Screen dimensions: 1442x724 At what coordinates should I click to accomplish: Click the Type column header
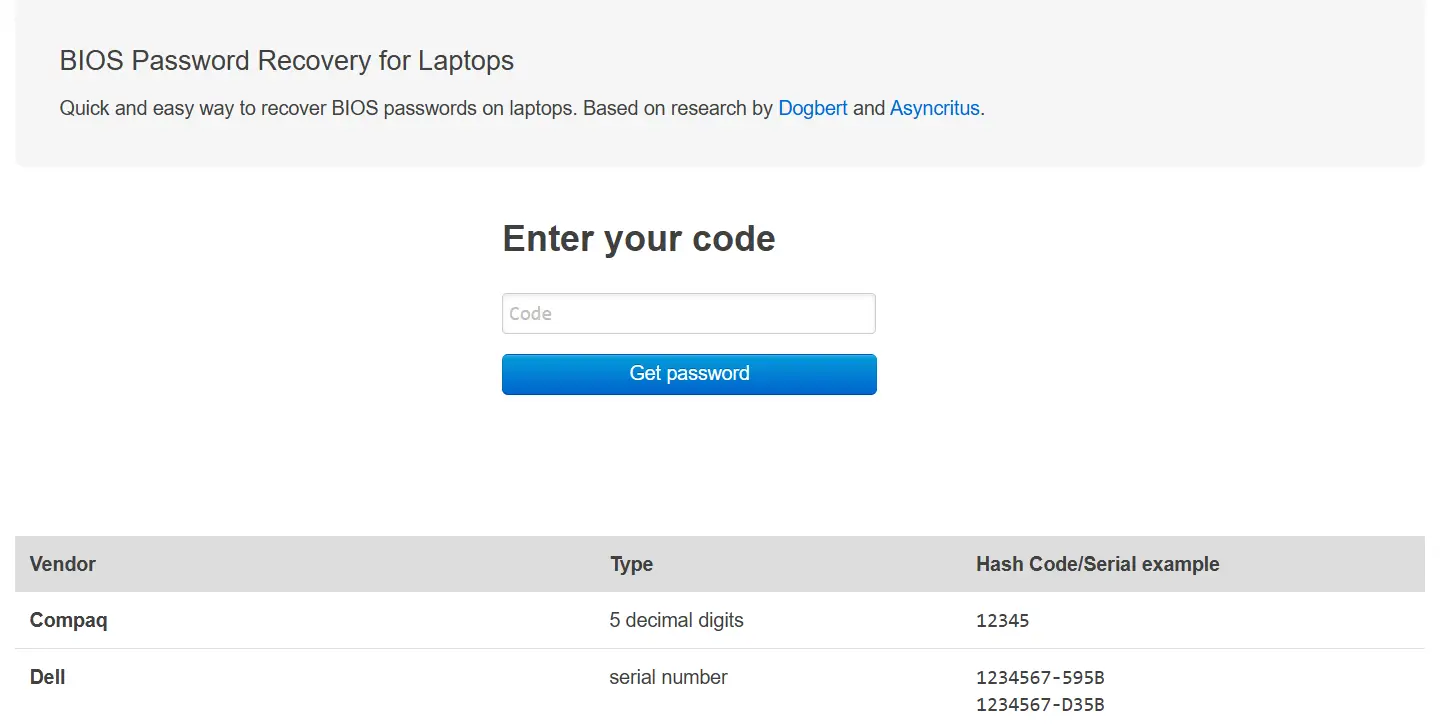631,564
